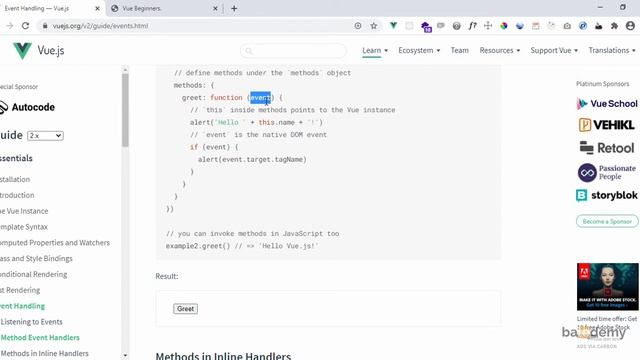Click the red calendar extension icon
This screenshot has height=360, width=640.
536,26
